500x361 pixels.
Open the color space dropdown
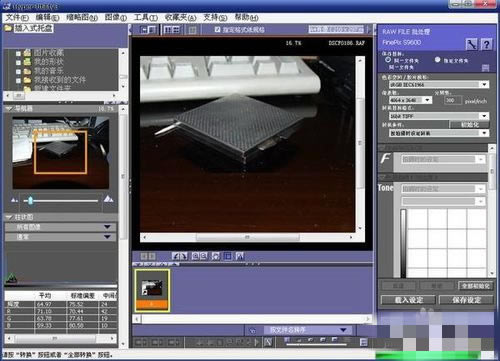439,85
